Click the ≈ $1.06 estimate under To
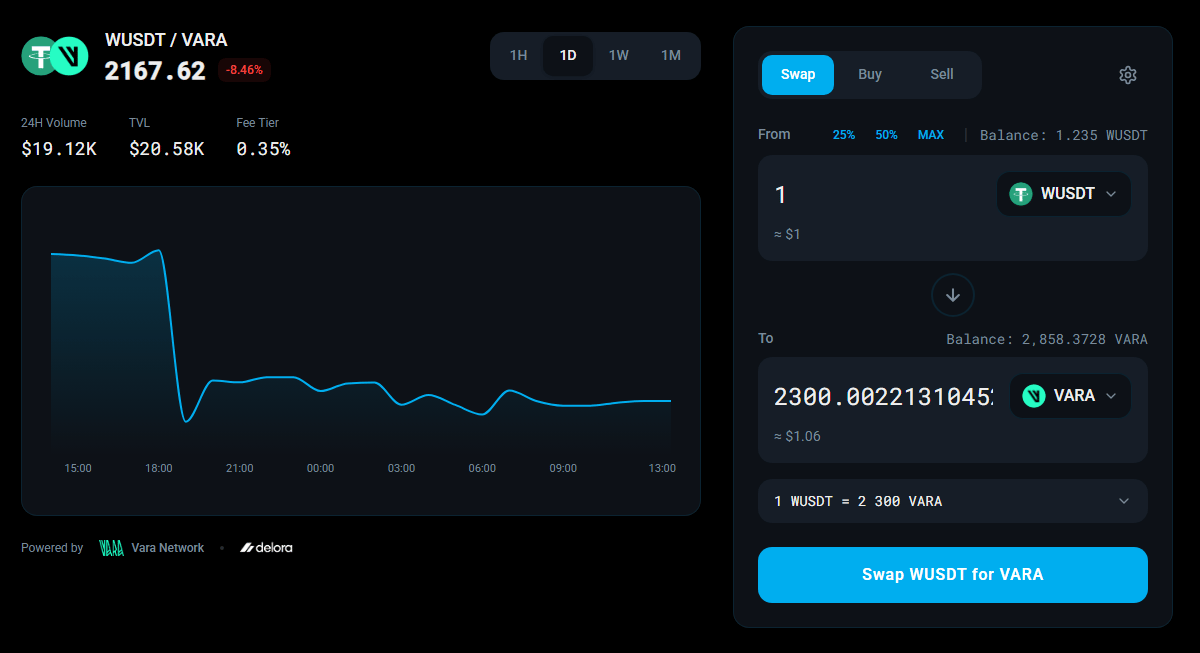 coord(797,436)
